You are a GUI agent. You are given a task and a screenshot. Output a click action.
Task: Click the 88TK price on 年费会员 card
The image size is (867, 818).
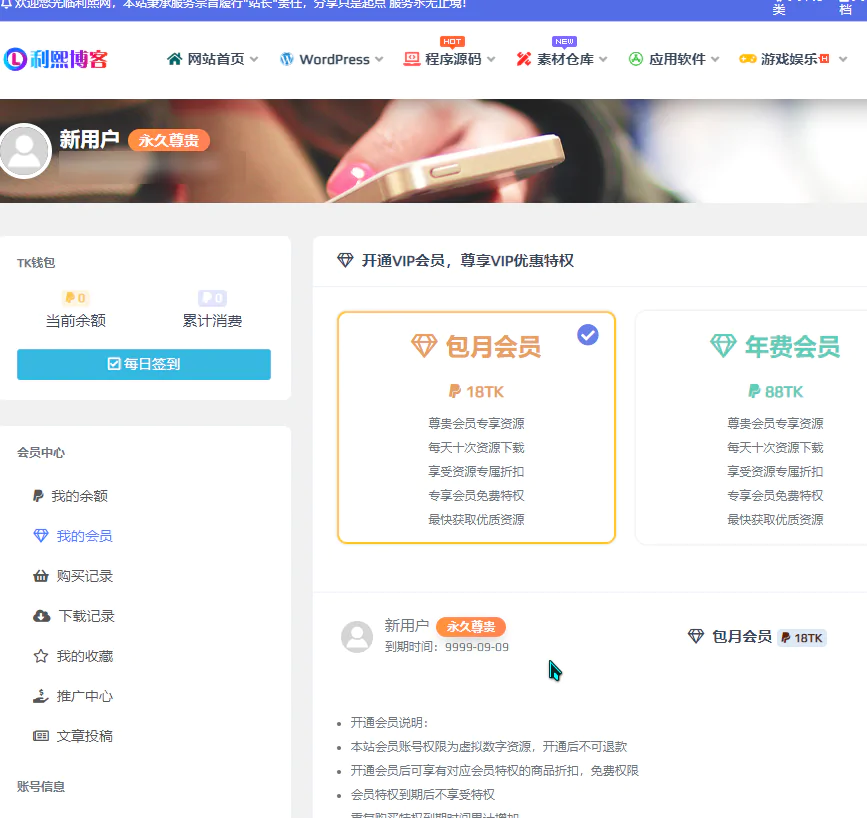(775, 392)
